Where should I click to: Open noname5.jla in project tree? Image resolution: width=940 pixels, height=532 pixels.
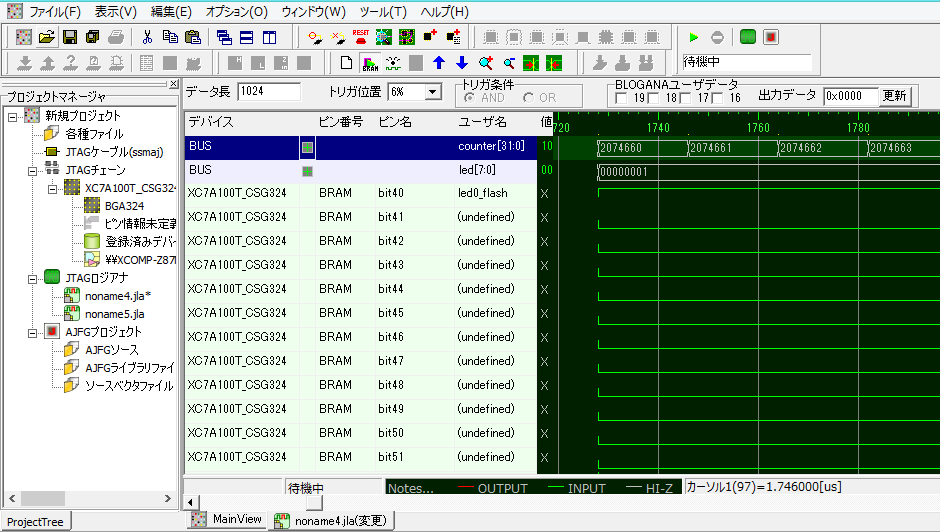tap(114, 313)
